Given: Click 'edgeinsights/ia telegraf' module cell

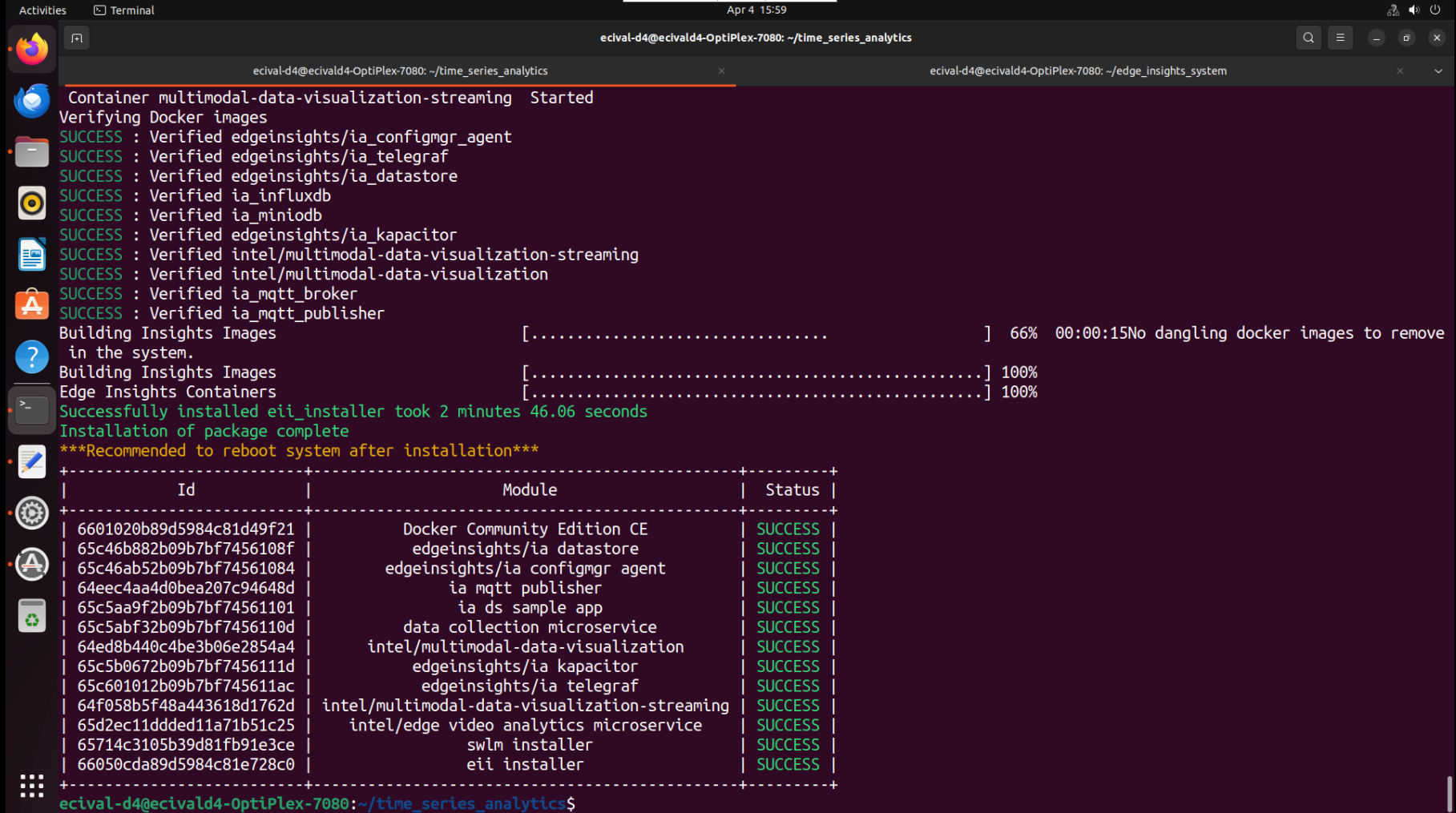Looking at the screenshot, I should pos(530,686).
